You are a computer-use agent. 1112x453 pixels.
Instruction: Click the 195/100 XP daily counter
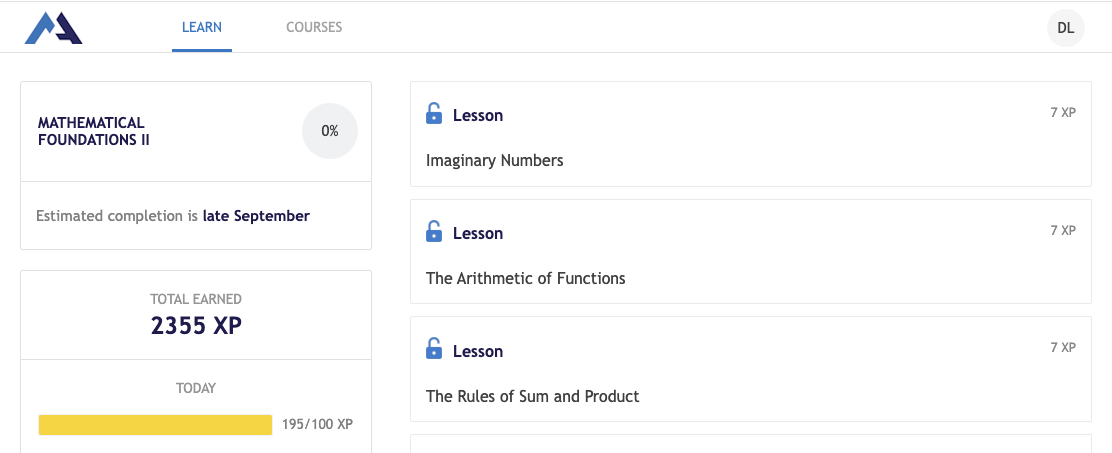(x=316, y=424)
